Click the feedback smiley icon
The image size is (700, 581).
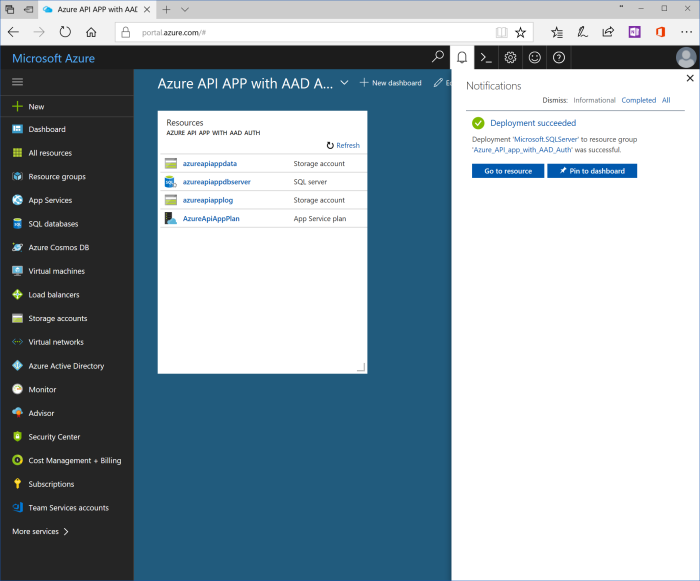[x=534, y=58]
